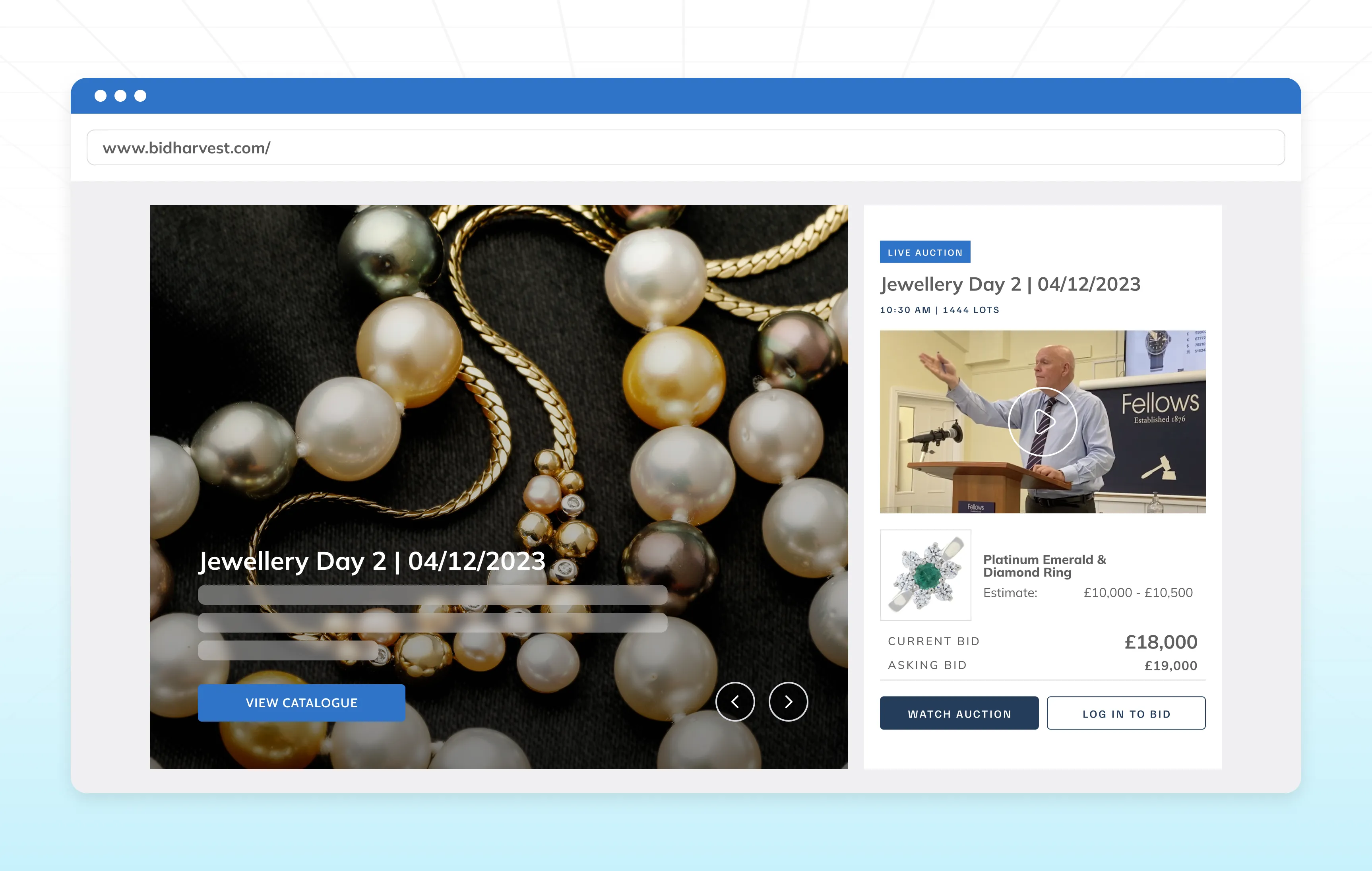1372x871 pixels.
Task: Open the Jewellery Day 2 sidebar title
Action: [x=1010, y=284]
